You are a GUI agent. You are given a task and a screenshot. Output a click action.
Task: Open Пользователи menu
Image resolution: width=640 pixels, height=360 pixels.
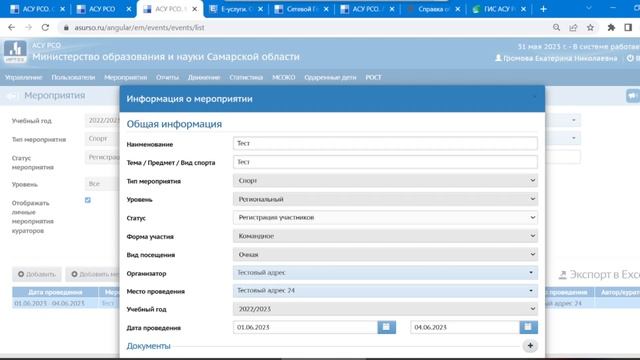73,77
